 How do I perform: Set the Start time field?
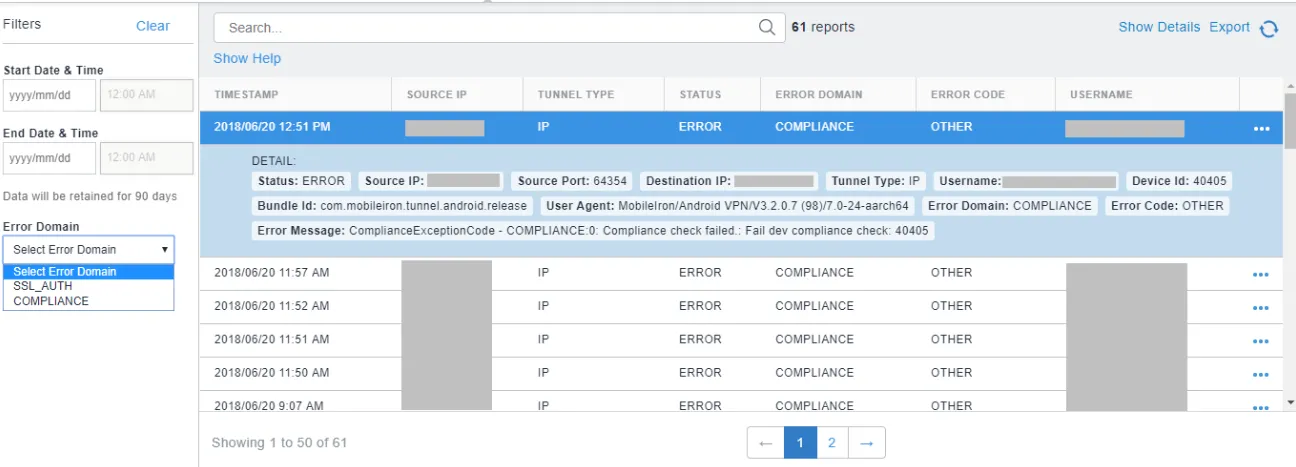pos(147,95)
